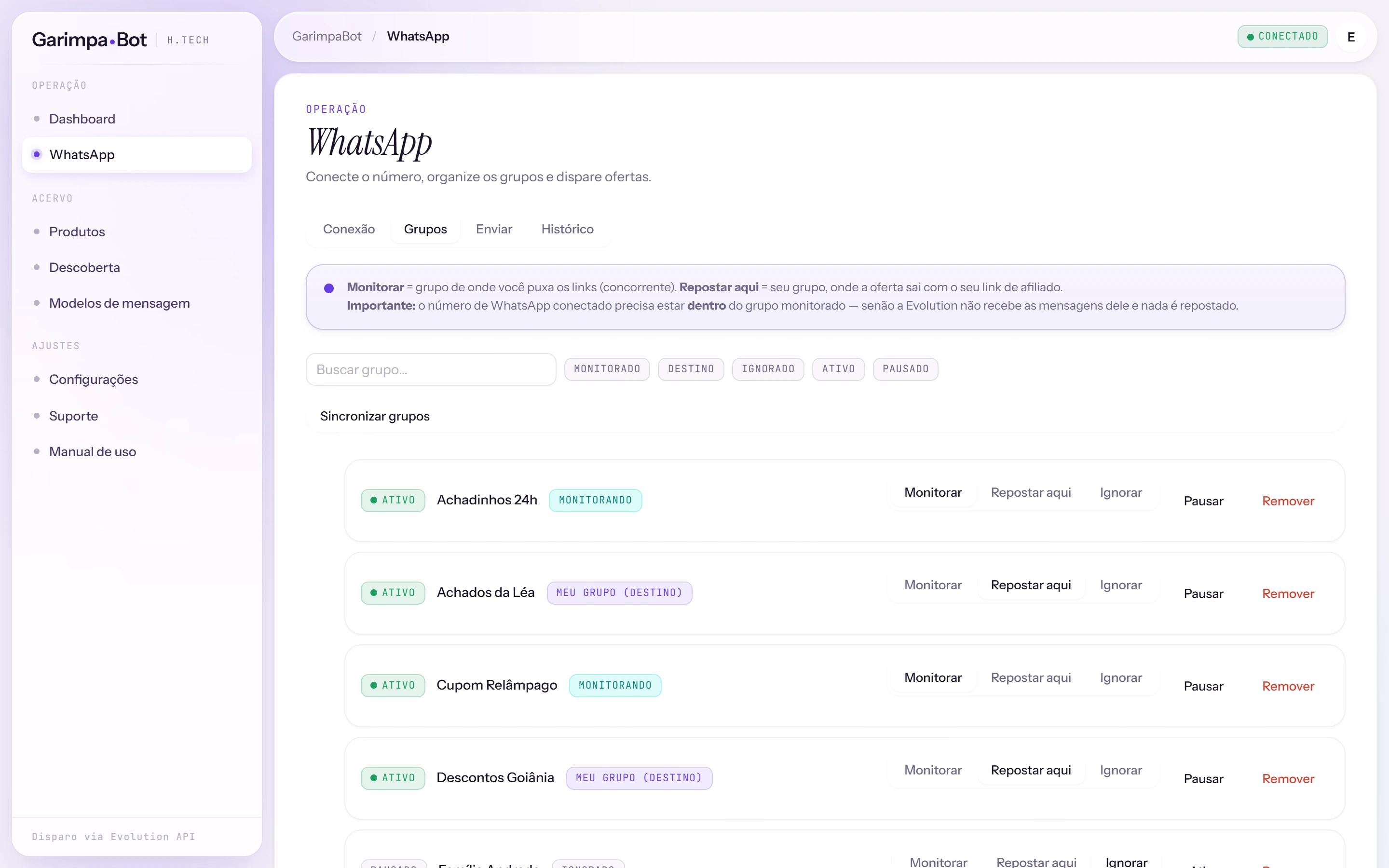Click the group name "Achadinhos 24h"
Image resolution: width=1389 pixels, height=868 pixels.
pos(487,500)
